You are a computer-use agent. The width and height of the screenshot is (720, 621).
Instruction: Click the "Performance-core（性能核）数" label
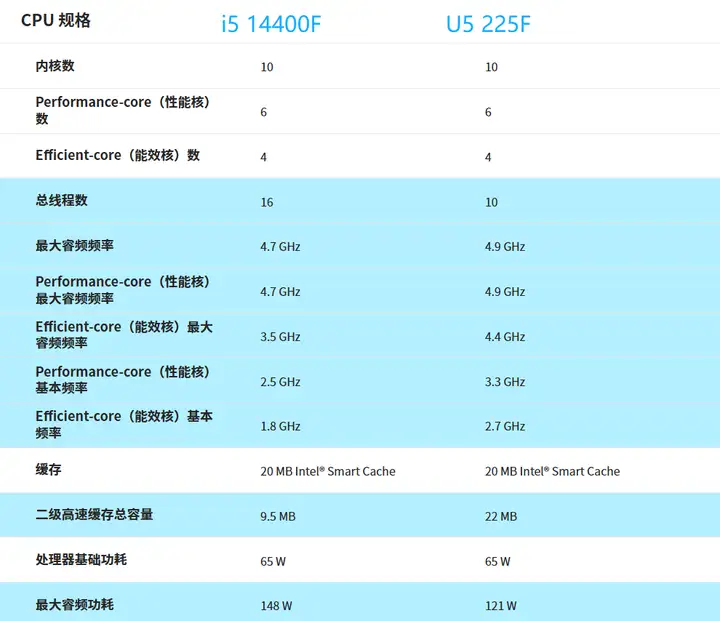coord(123,110)
